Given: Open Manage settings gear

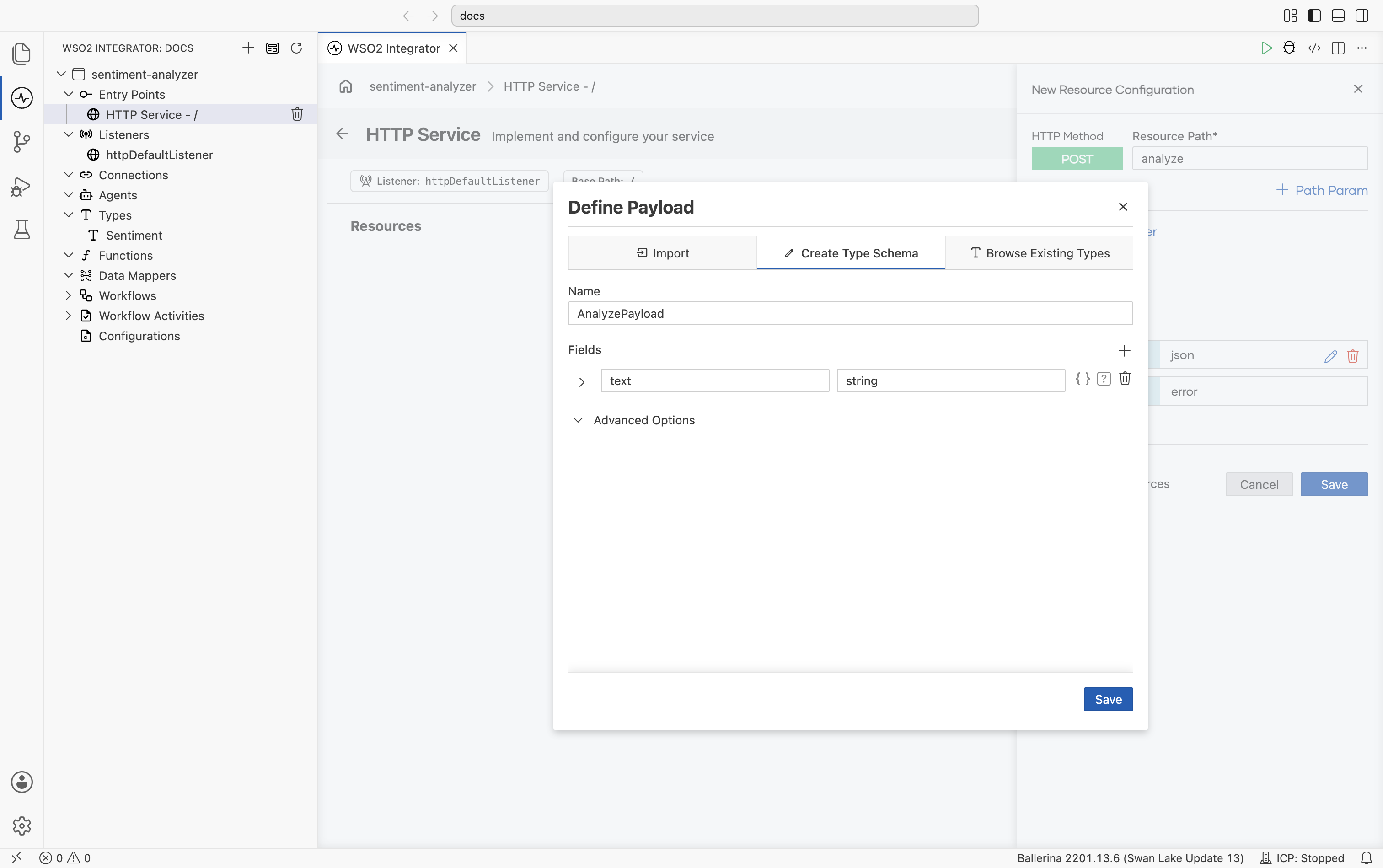Looking at the screenshot, I should 22,825.
